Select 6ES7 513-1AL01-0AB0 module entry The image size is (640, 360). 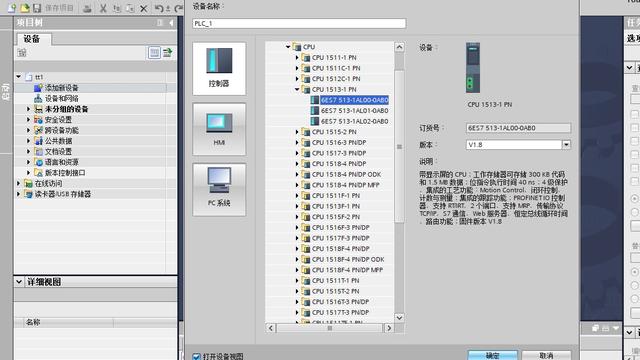point(354,111)
